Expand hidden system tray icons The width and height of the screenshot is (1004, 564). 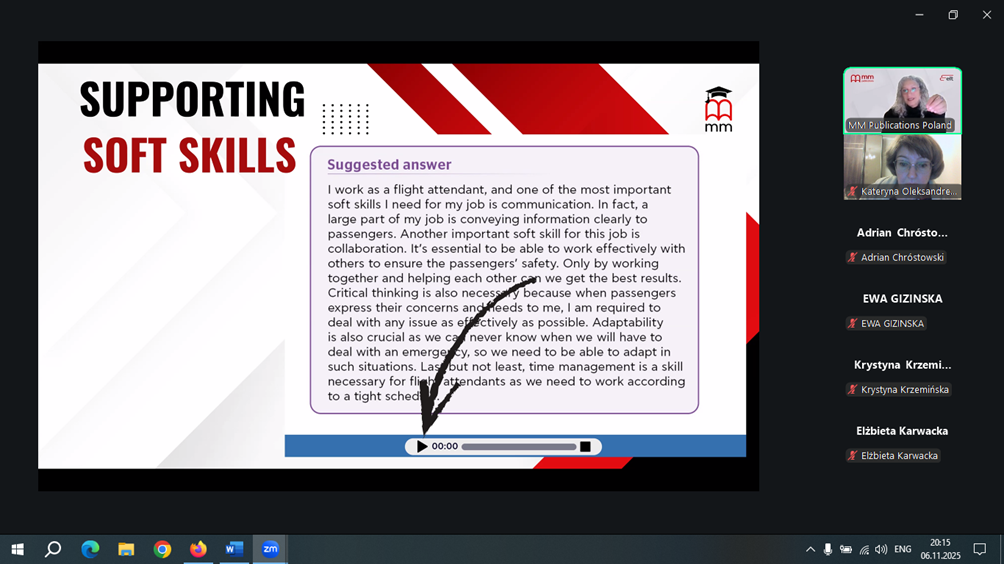tap(810, 549)
